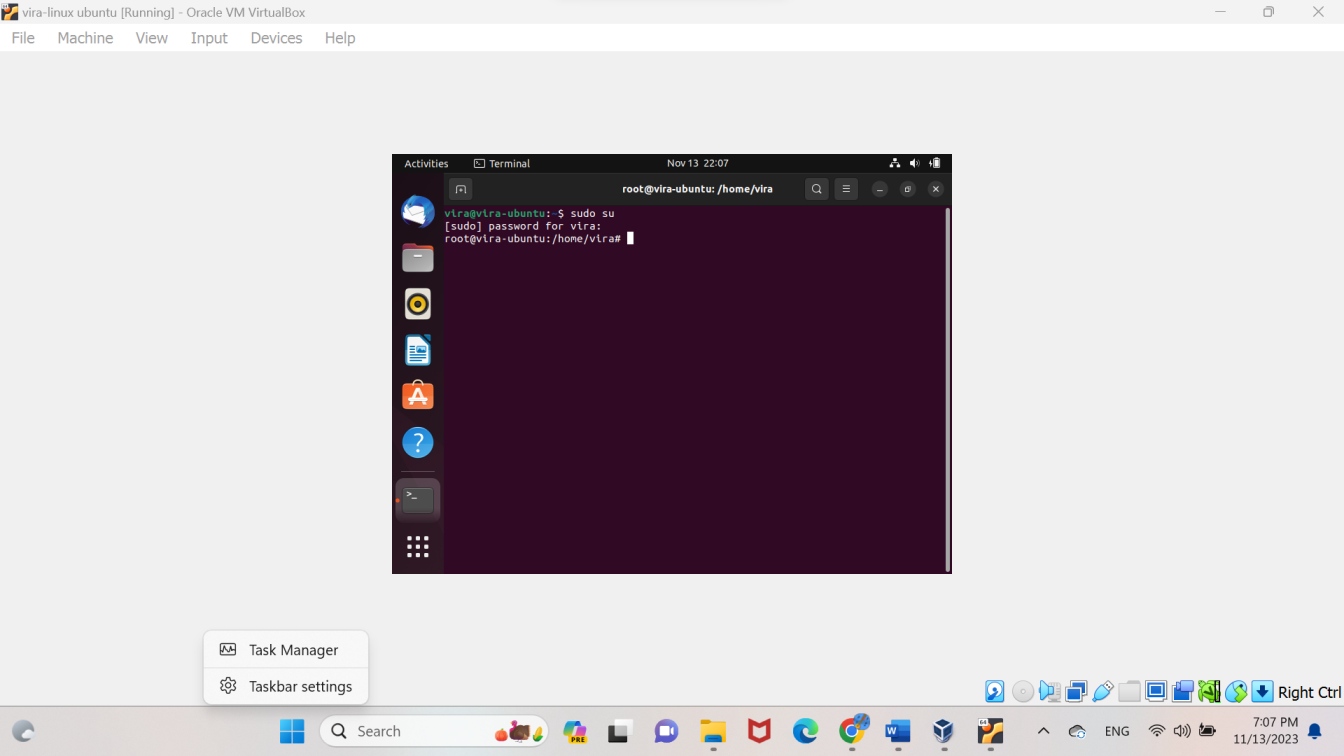Viewport: 1344px width, 756px height.
Task: Open the Devices menu
Action: coord(276,38)
